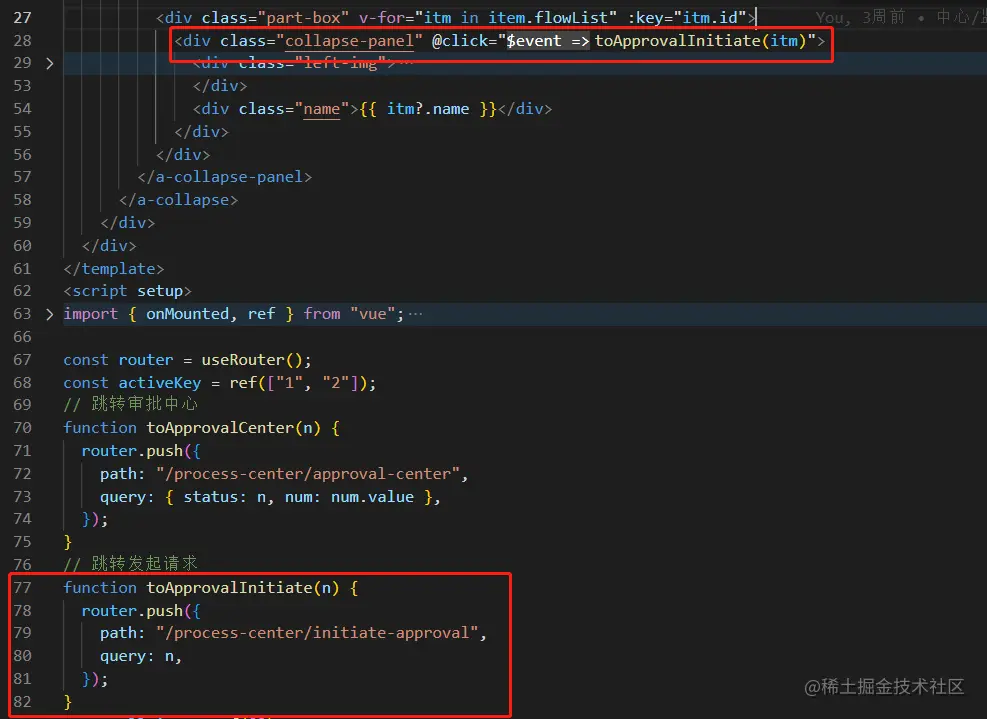Click the toApprovalInitiate function name on line 77

pyautogui.click(x=229, y=588)
